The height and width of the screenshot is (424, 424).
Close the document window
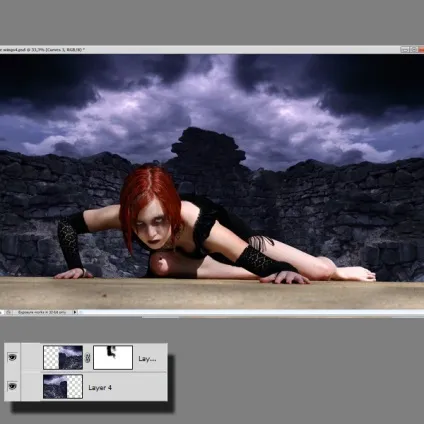[421, 50]
